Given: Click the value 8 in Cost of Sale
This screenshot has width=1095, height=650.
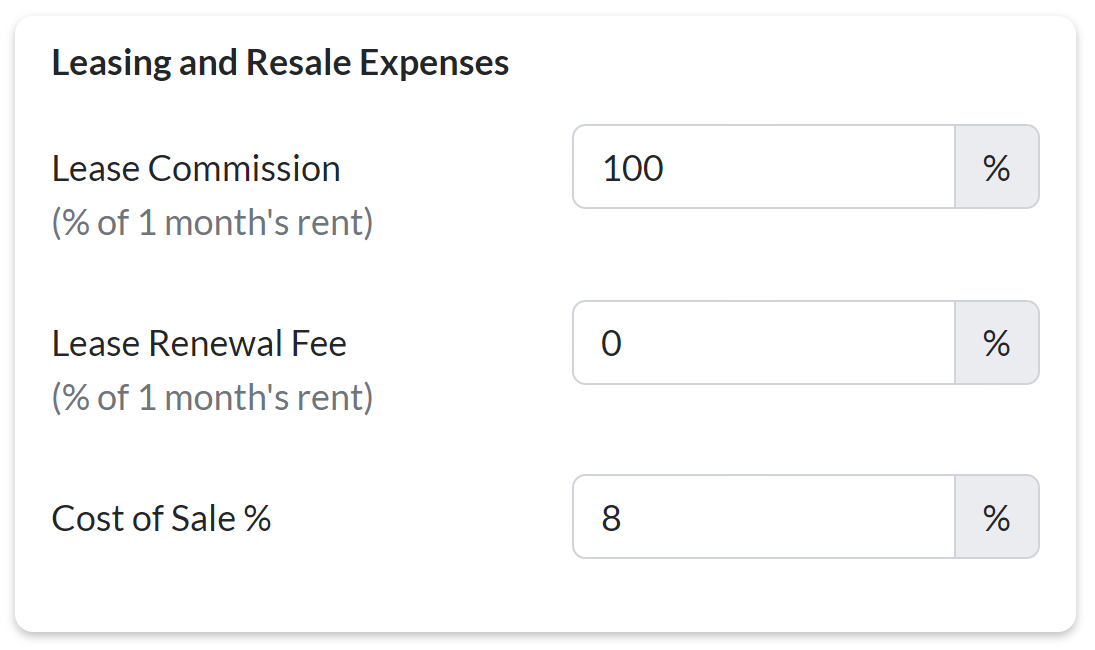Looking at the screenshot, I should [611, 518].
